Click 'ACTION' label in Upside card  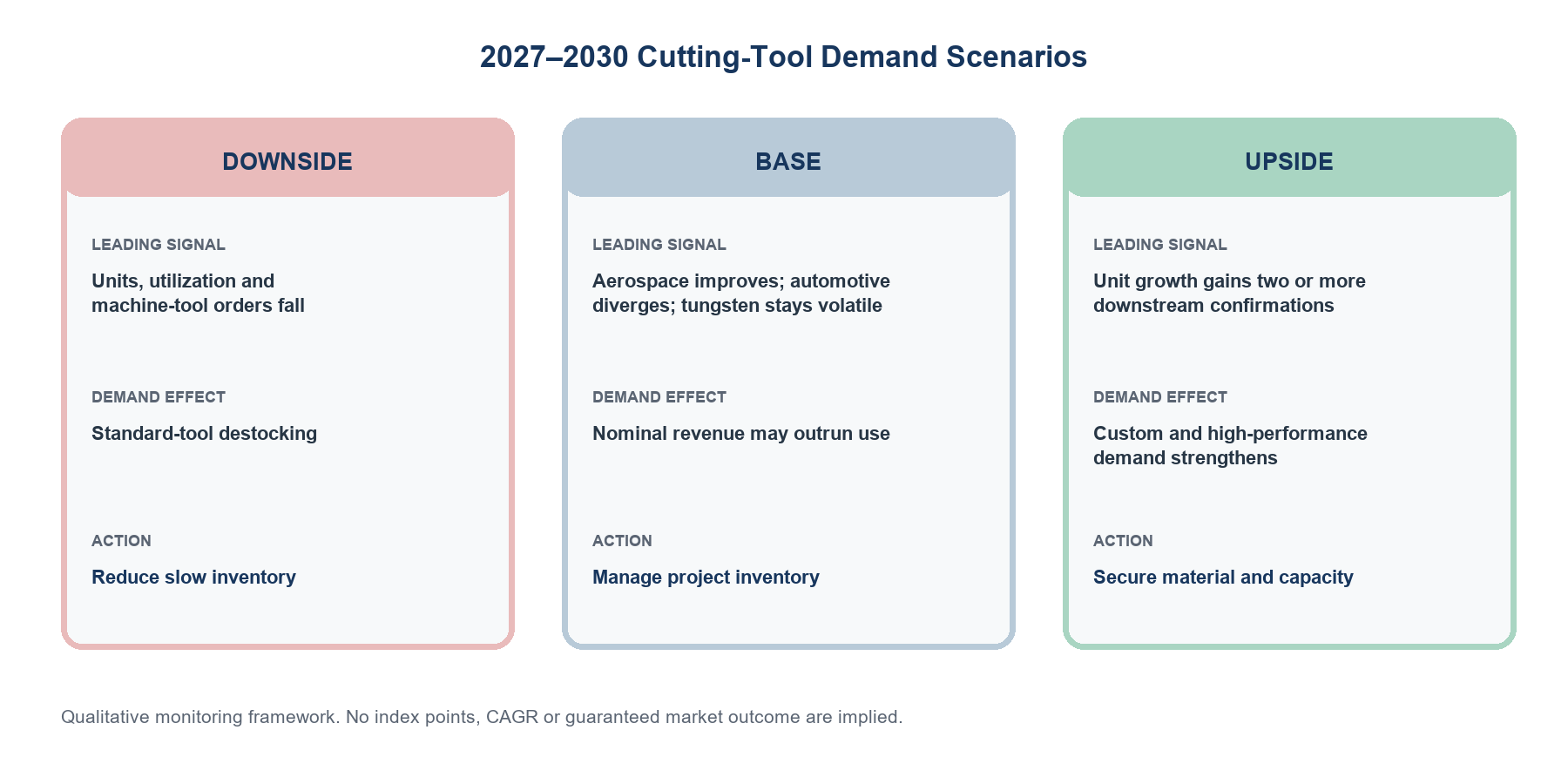coord(1123,541)
